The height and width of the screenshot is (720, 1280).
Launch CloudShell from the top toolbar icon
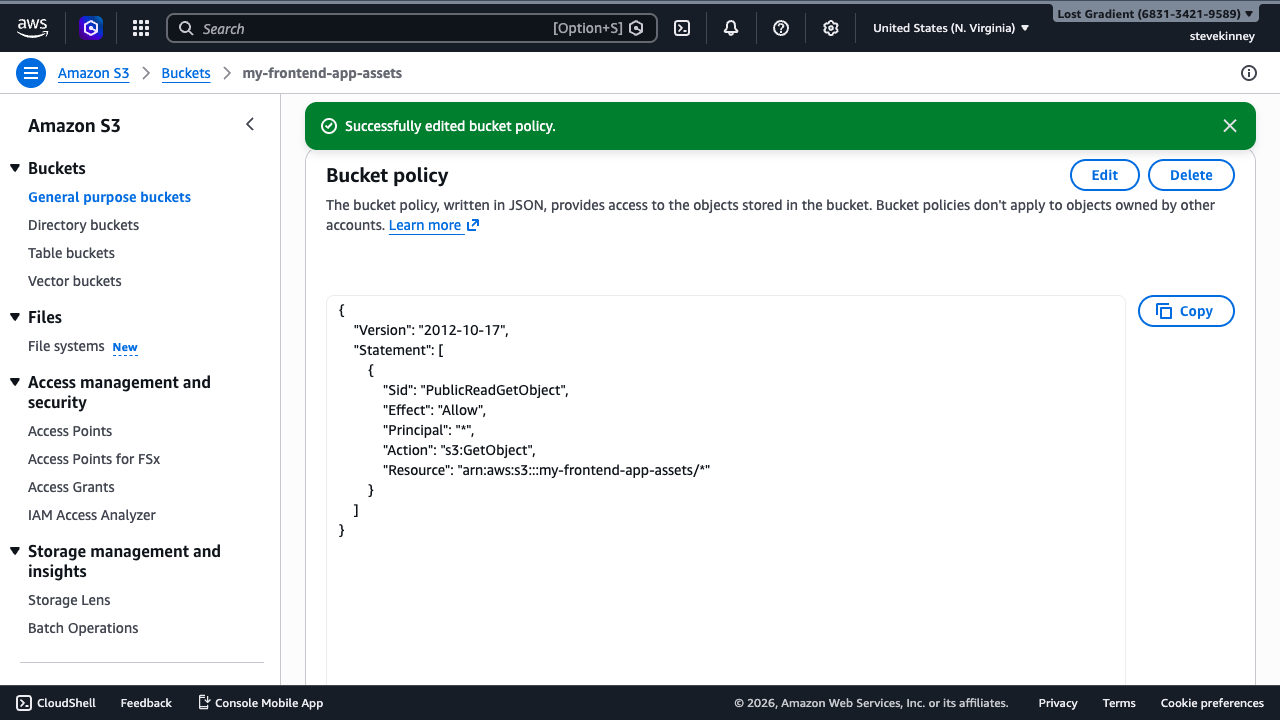[682, 28]
